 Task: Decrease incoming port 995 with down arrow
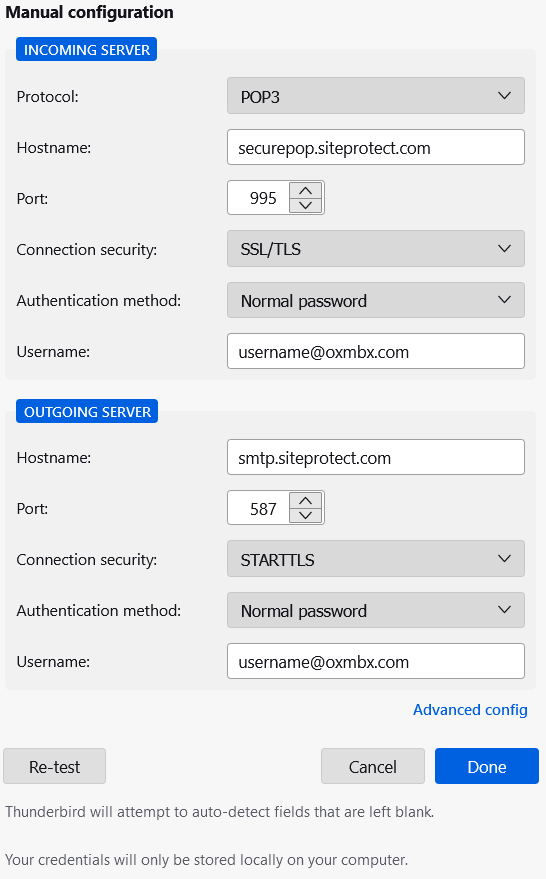coord(306,205)
